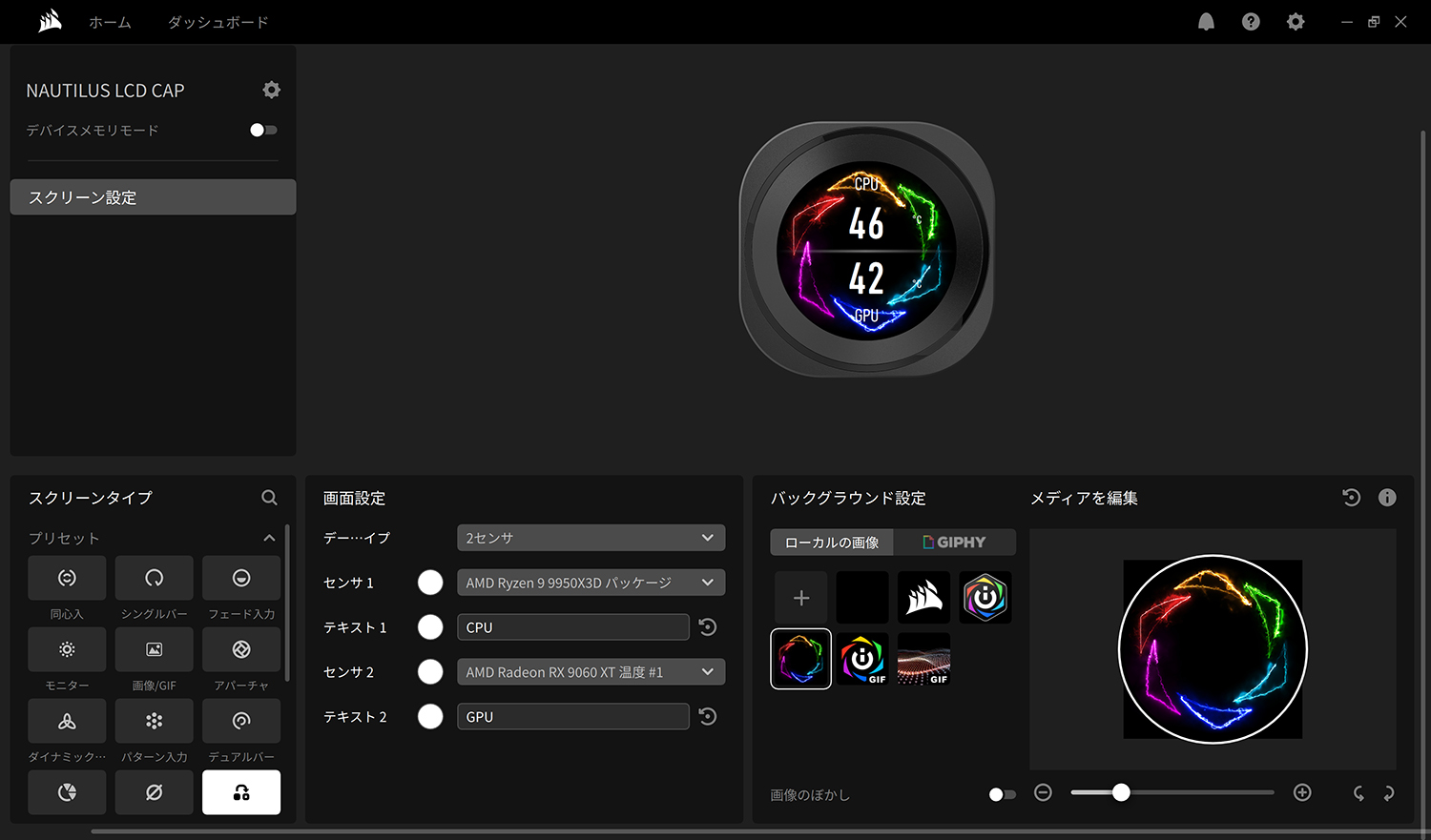Add a new local image with the plus button

(801, 598)
